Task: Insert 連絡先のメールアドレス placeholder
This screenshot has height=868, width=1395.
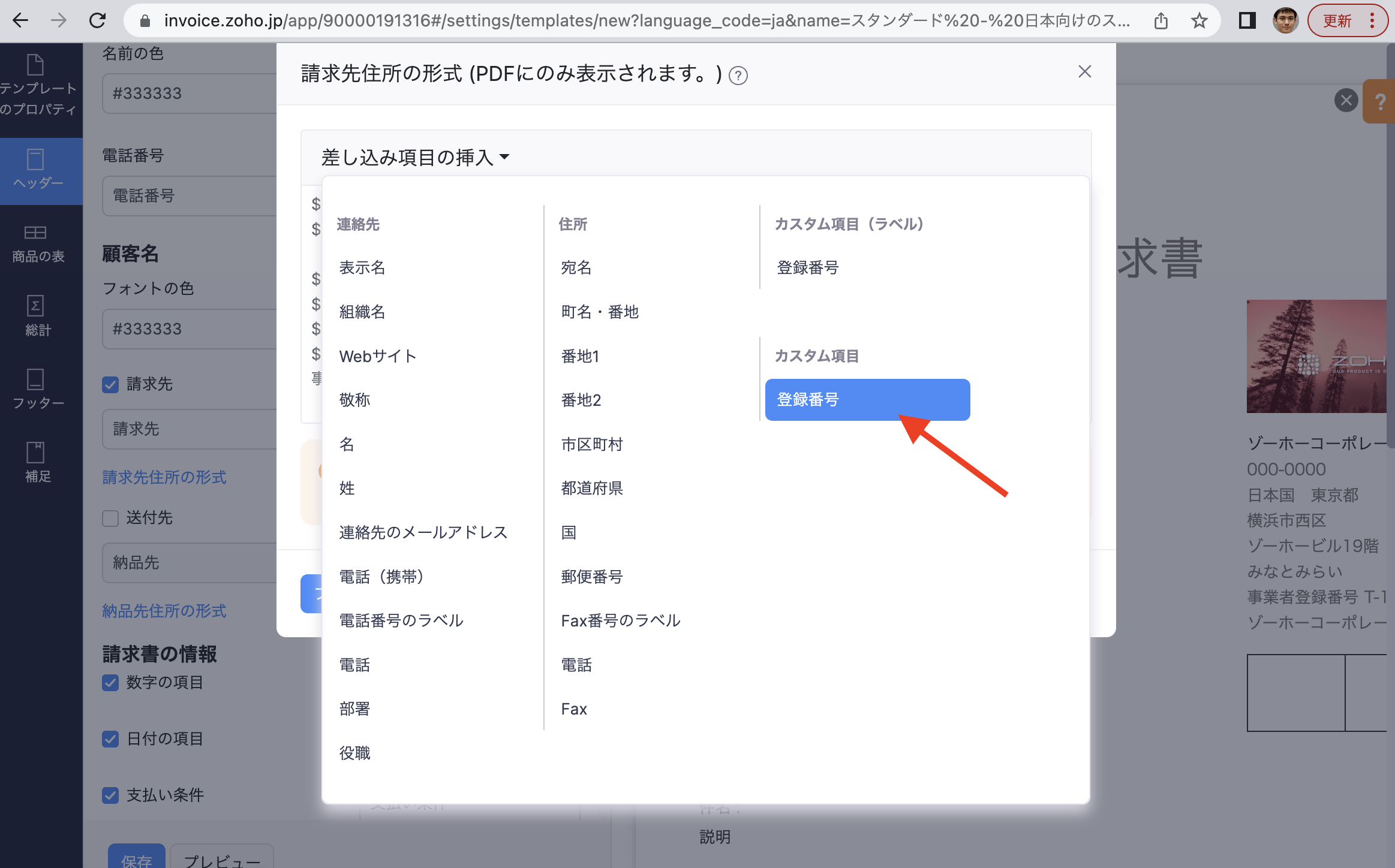Action: click(423, 532)
